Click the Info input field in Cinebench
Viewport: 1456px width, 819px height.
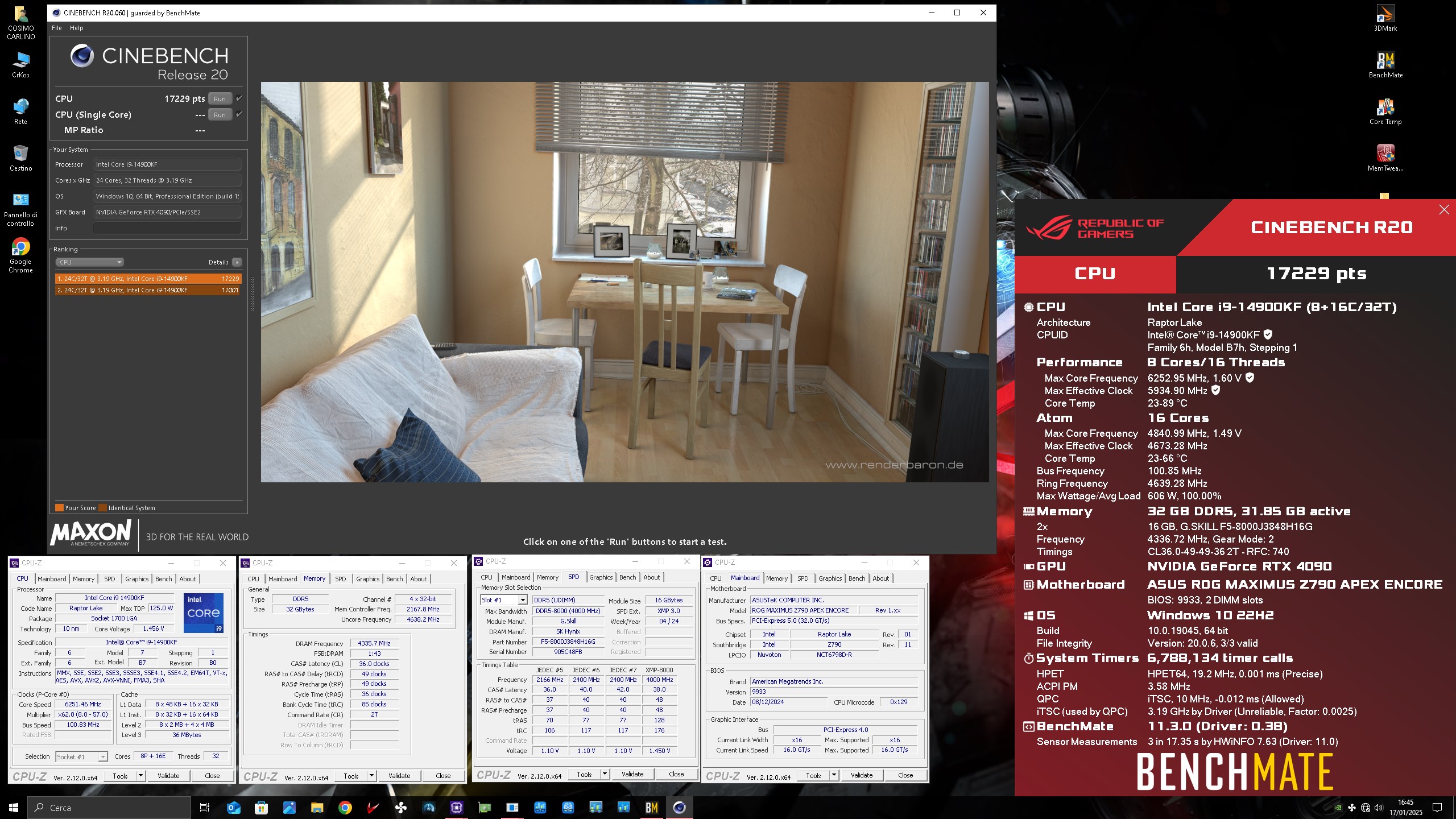167,228
